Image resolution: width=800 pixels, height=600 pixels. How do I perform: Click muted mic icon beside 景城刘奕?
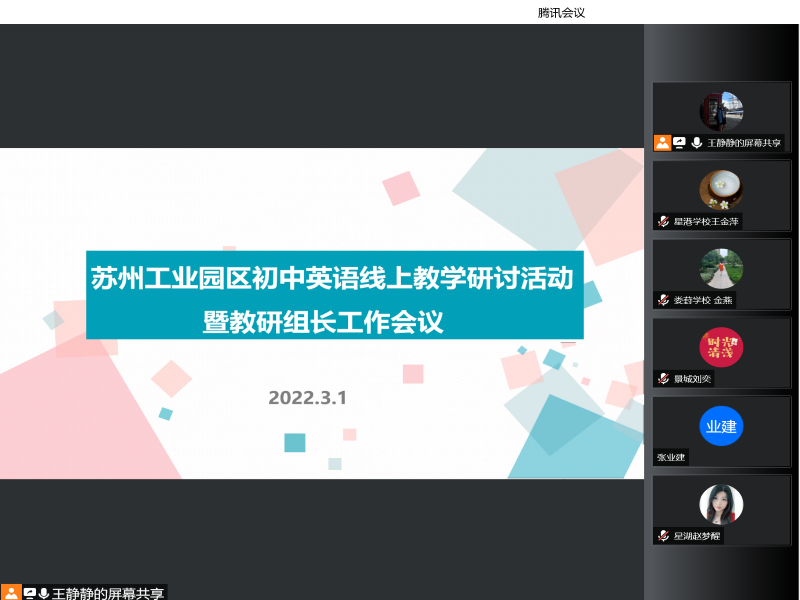click(663, 378)
